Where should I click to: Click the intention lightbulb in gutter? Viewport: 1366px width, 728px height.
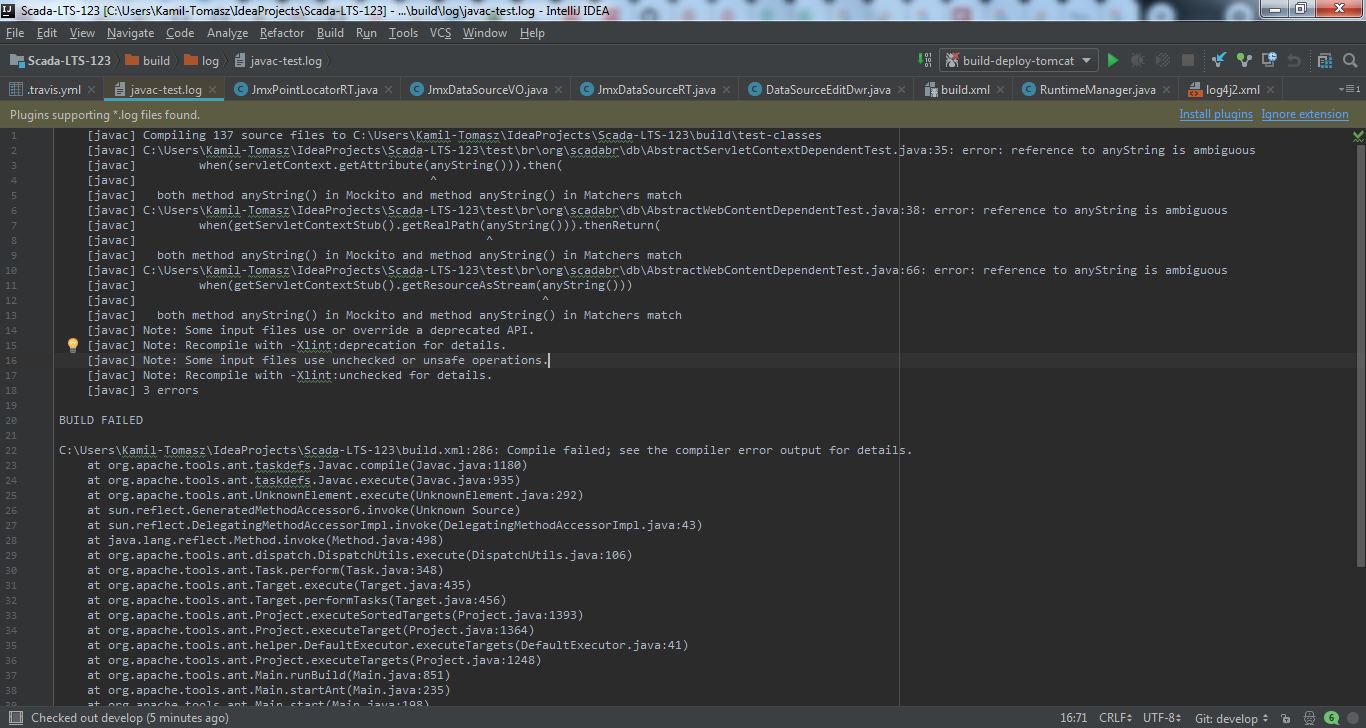72,345
